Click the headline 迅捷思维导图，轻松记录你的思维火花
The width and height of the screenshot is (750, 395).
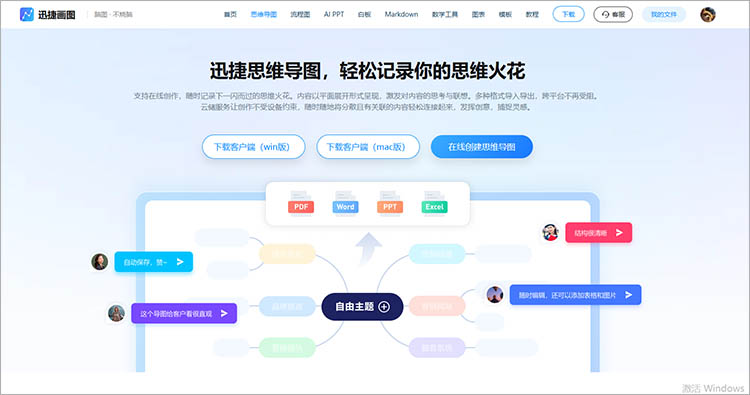[x=367, y=71]
